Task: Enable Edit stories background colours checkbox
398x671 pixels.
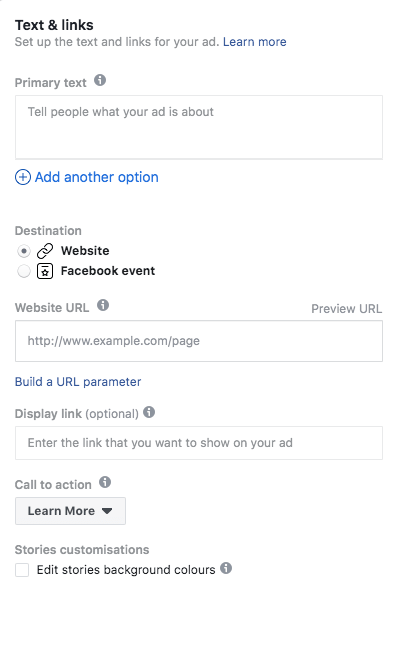Action: tap(22, 570)
